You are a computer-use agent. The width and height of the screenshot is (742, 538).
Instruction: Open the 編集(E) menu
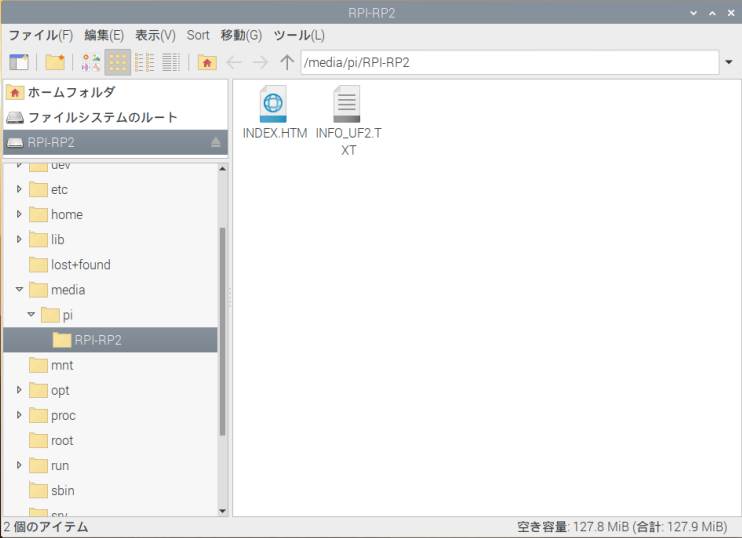[x=104, y=35]
